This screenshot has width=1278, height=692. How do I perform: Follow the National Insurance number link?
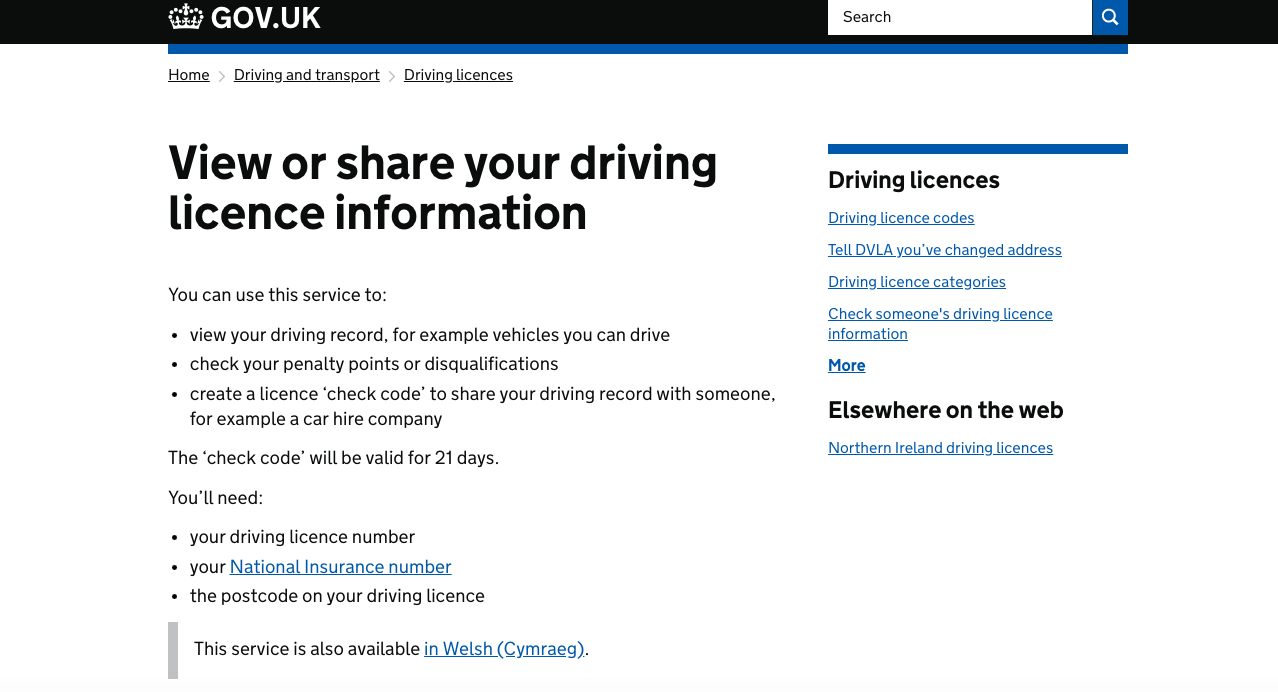pos(341,567)
